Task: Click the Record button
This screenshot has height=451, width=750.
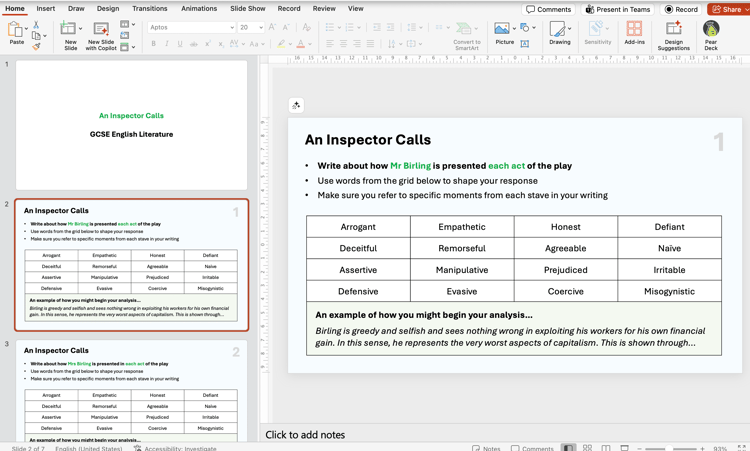Action: 681,9
